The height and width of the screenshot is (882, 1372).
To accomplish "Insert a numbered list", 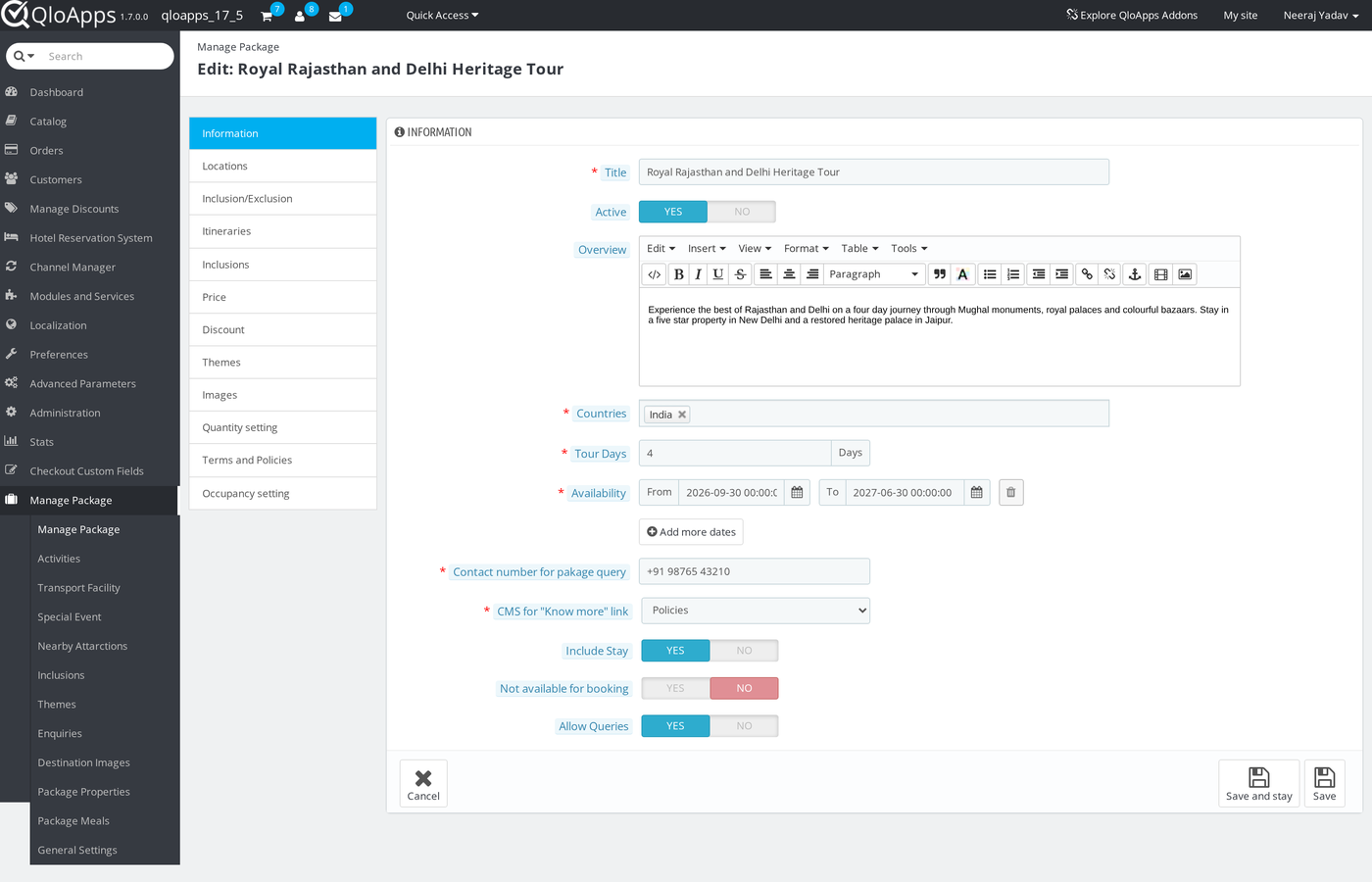I will pos(1013,274).
